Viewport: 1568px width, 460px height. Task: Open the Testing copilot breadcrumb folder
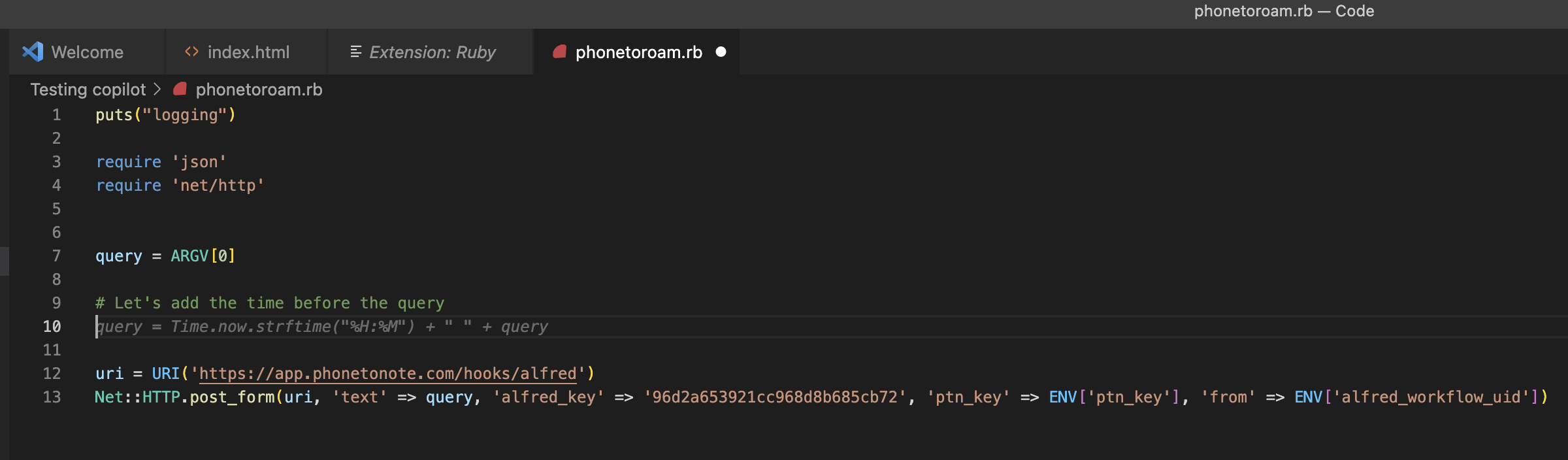pyautogui.click(x=88, y=89)
